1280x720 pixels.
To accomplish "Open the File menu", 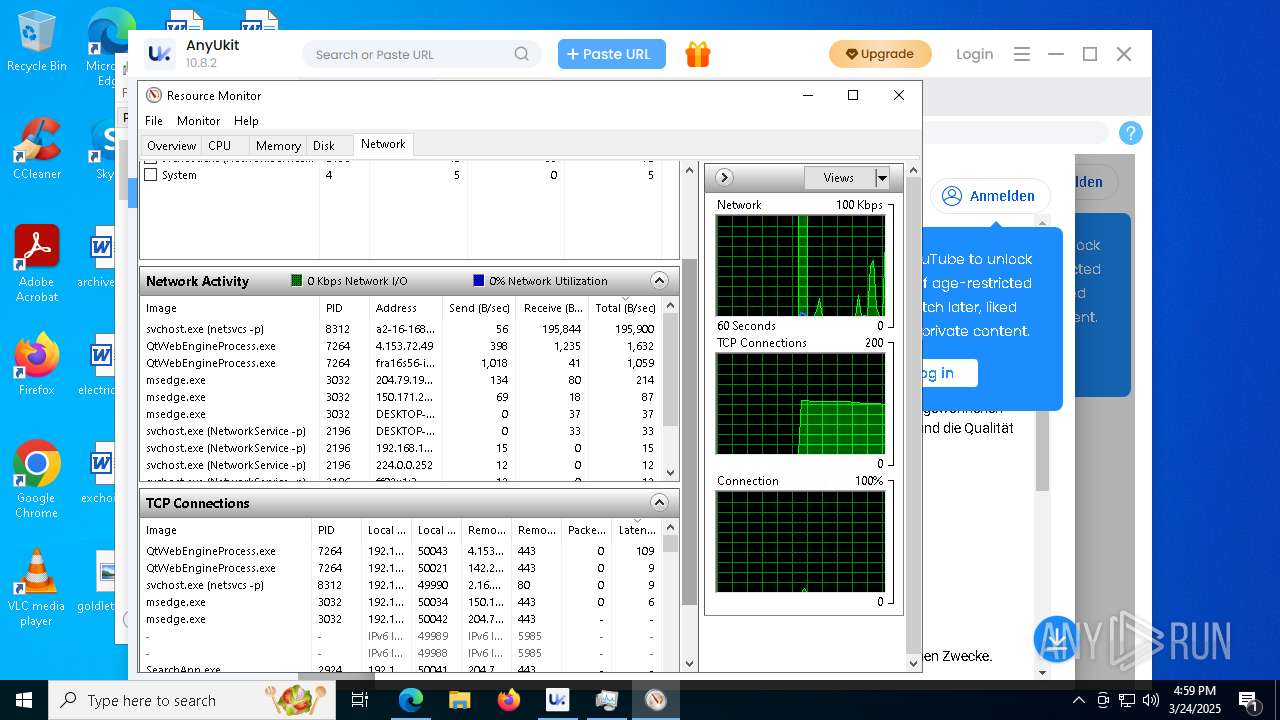I will (x=154, y=120).
